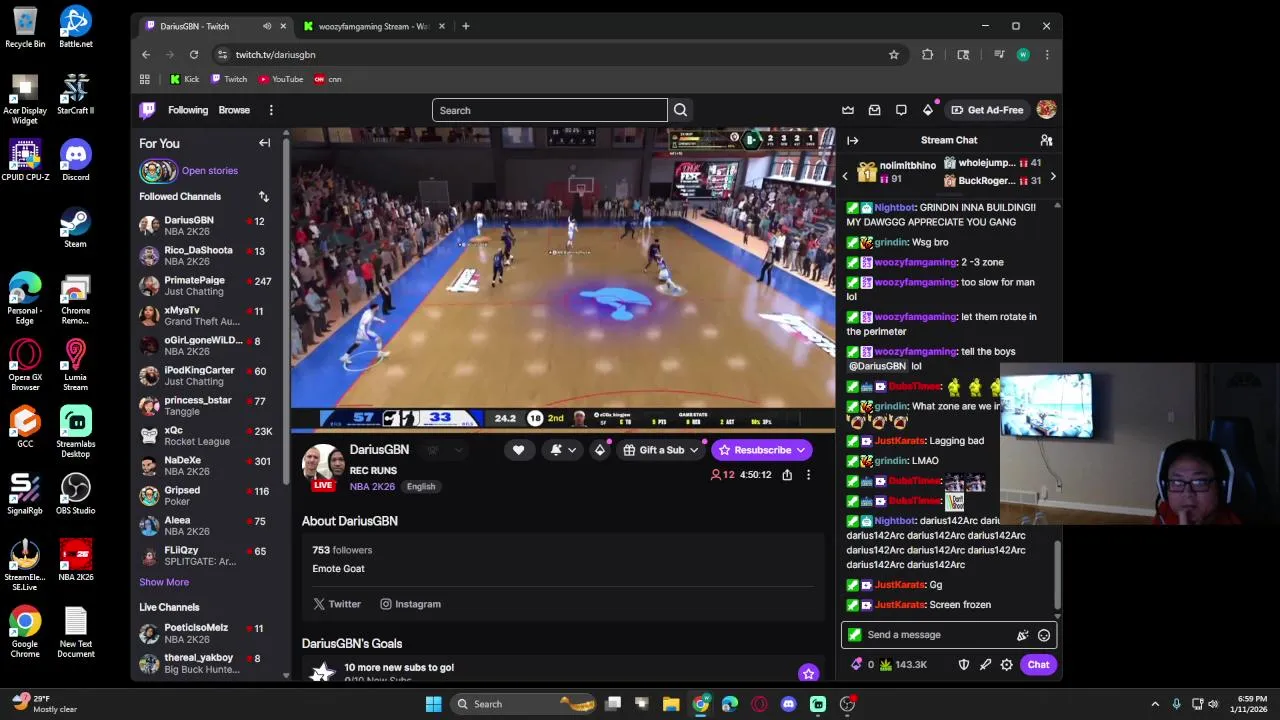Click the Bits cheer icon under the video

(x=600, y=450)
